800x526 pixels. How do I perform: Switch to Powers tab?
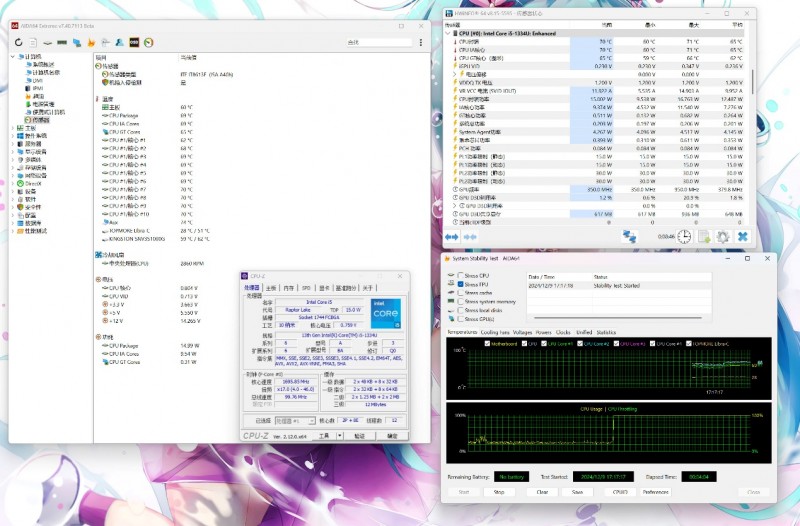[x=543, y=332]
